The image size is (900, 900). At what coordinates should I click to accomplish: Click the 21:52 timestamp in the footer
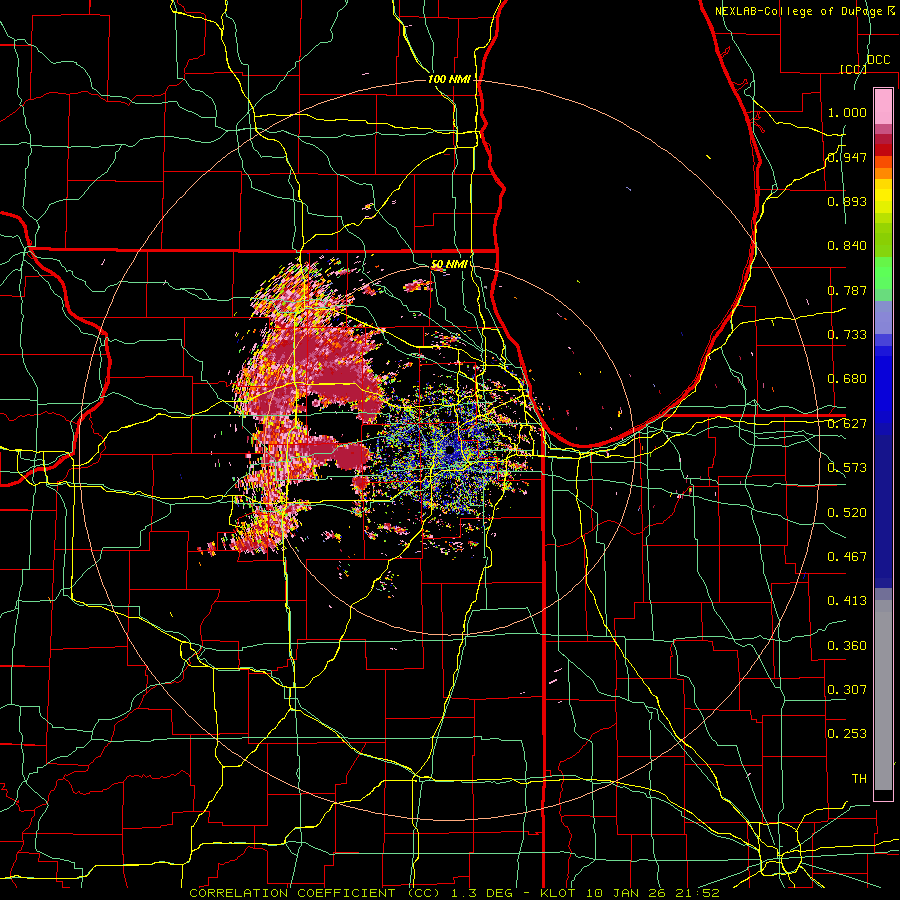click(x=697, y=893)
